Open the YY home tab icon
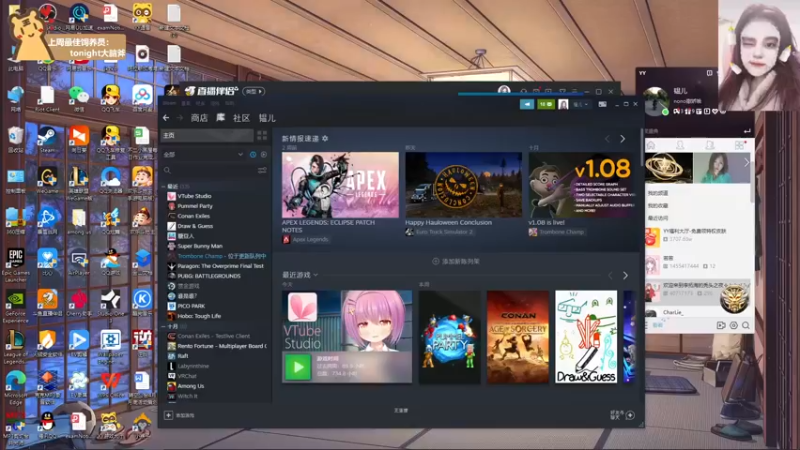The height and width of the screenshot is (450, 800). click(x=651, y=145)
